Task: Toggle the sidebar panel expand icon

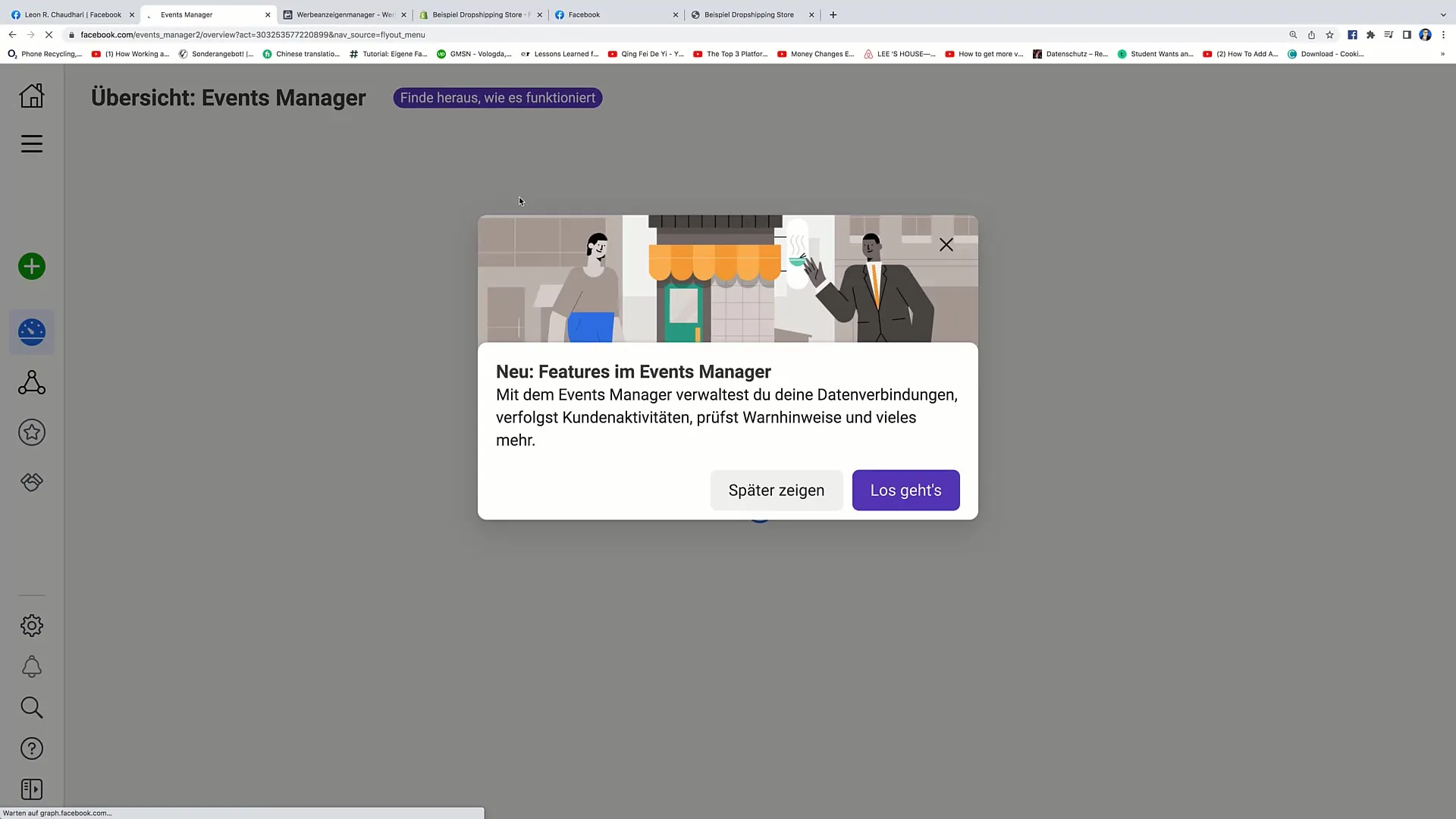Action: pyautogui.click(x=32, y=789)
